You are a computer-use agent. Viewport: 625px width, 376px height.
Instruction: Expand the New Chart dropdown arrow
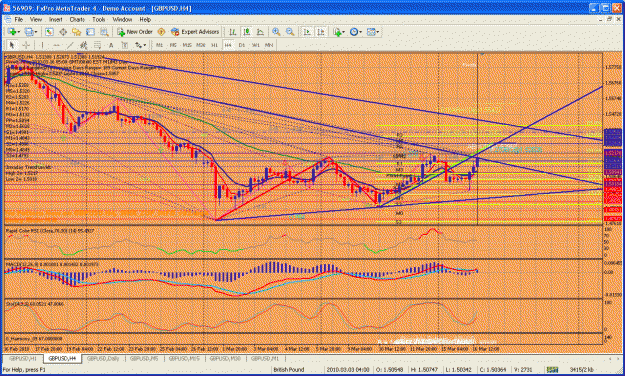click(x=18, y=32)
